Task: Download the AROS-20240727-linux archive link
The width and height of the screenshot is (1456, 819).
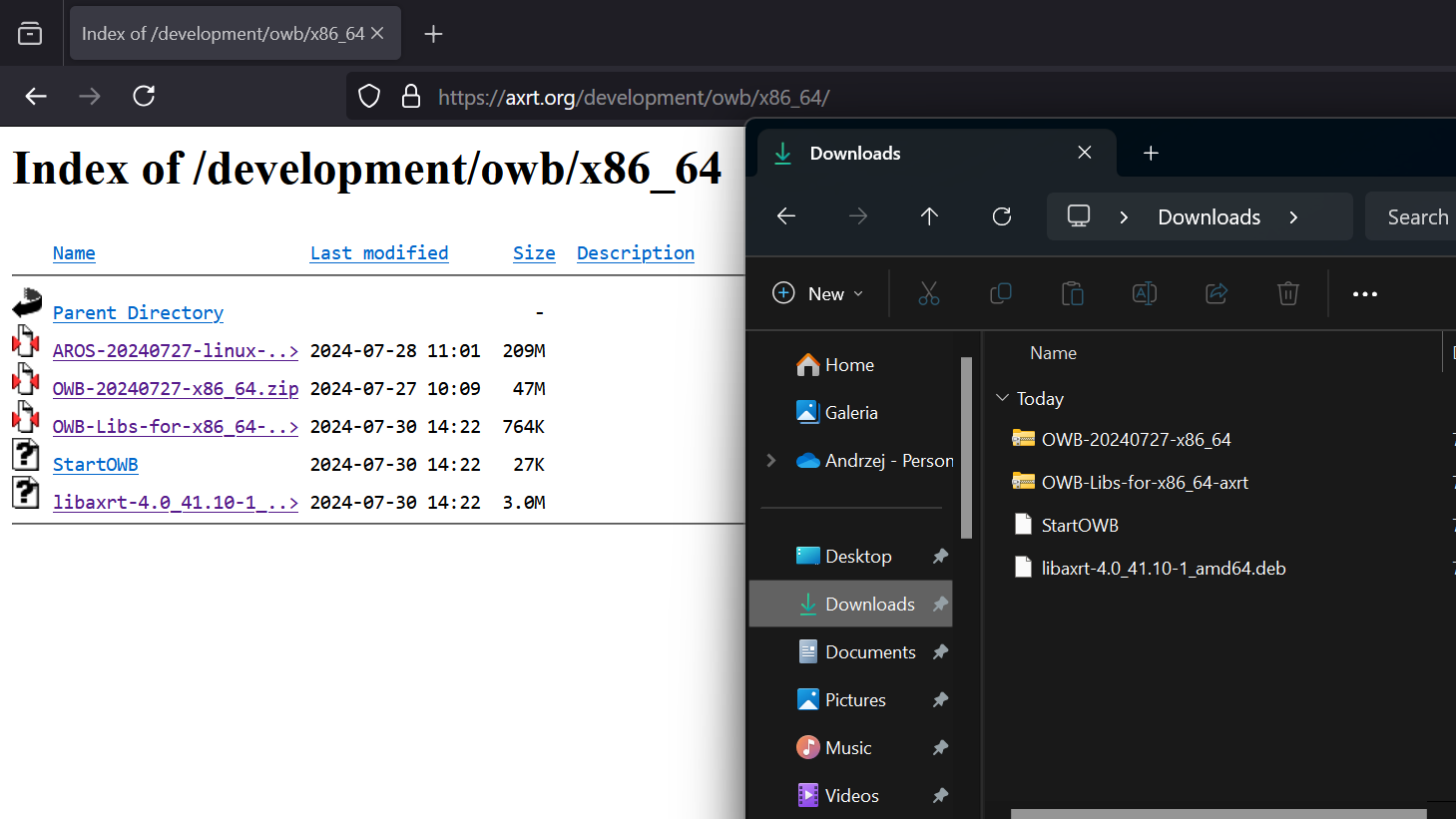Action: (x=176, y=351)
